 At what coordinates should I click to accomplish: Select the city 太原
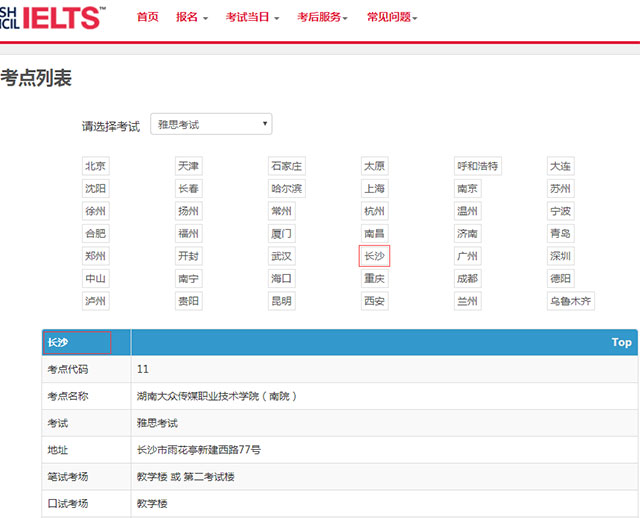coord(374,166)
